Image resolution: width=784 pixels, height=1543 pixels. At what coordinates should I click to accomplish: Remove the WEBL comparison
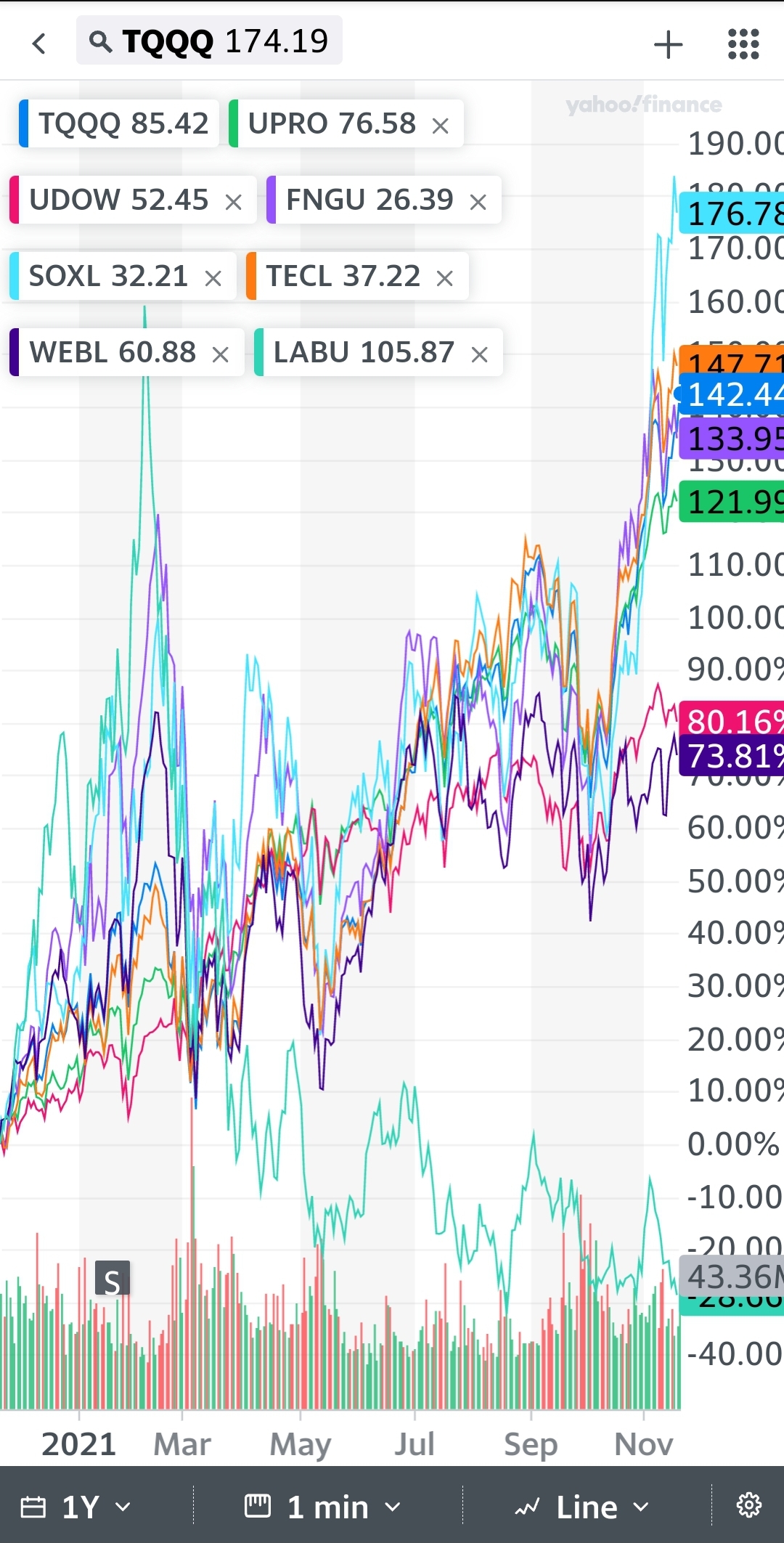[x=221, y=354]
